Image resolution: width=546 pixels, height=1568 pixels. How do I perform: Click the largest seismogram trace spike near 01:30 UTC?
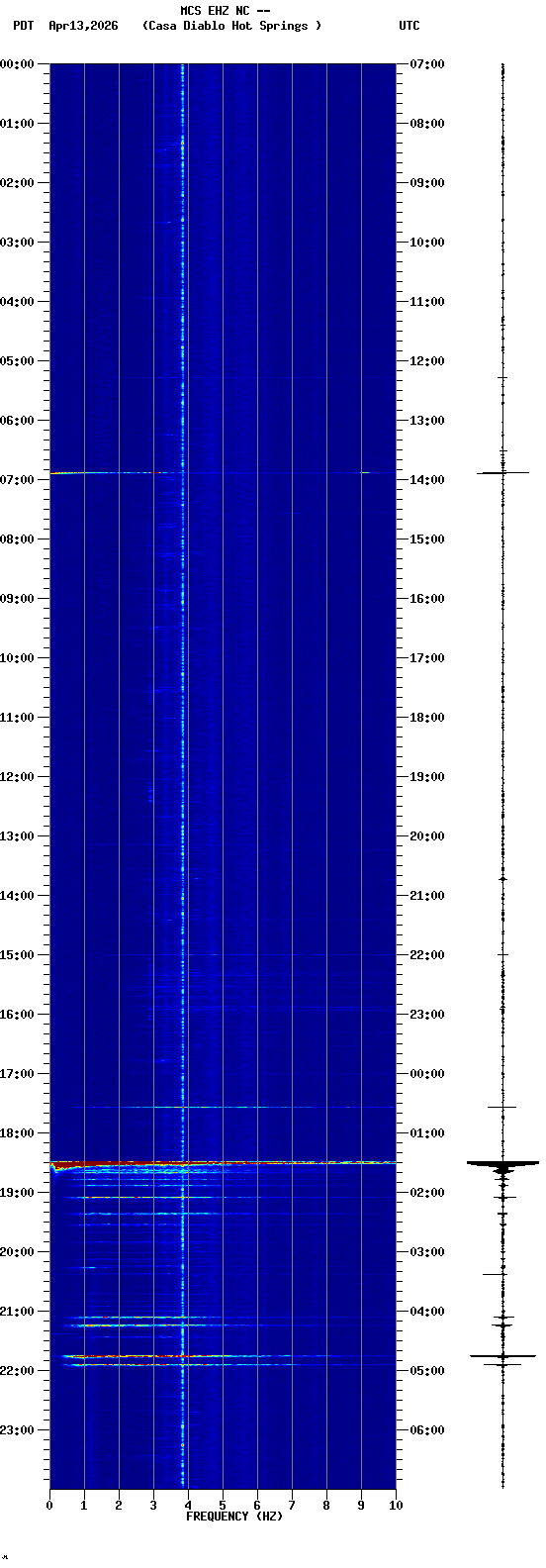[x=502, y=1163]
